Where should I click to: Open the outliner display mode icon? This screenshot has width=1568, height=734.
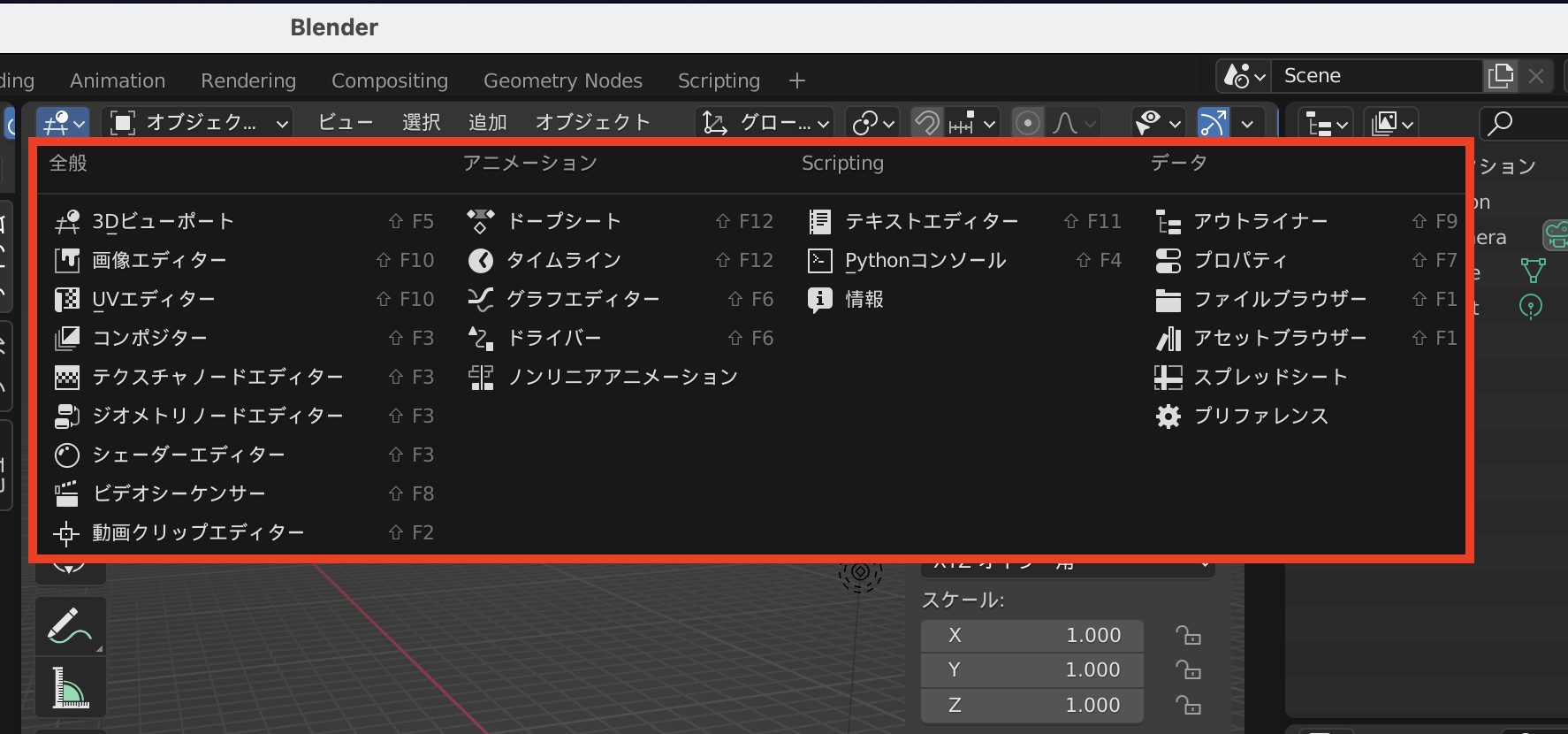point(1328,123)
